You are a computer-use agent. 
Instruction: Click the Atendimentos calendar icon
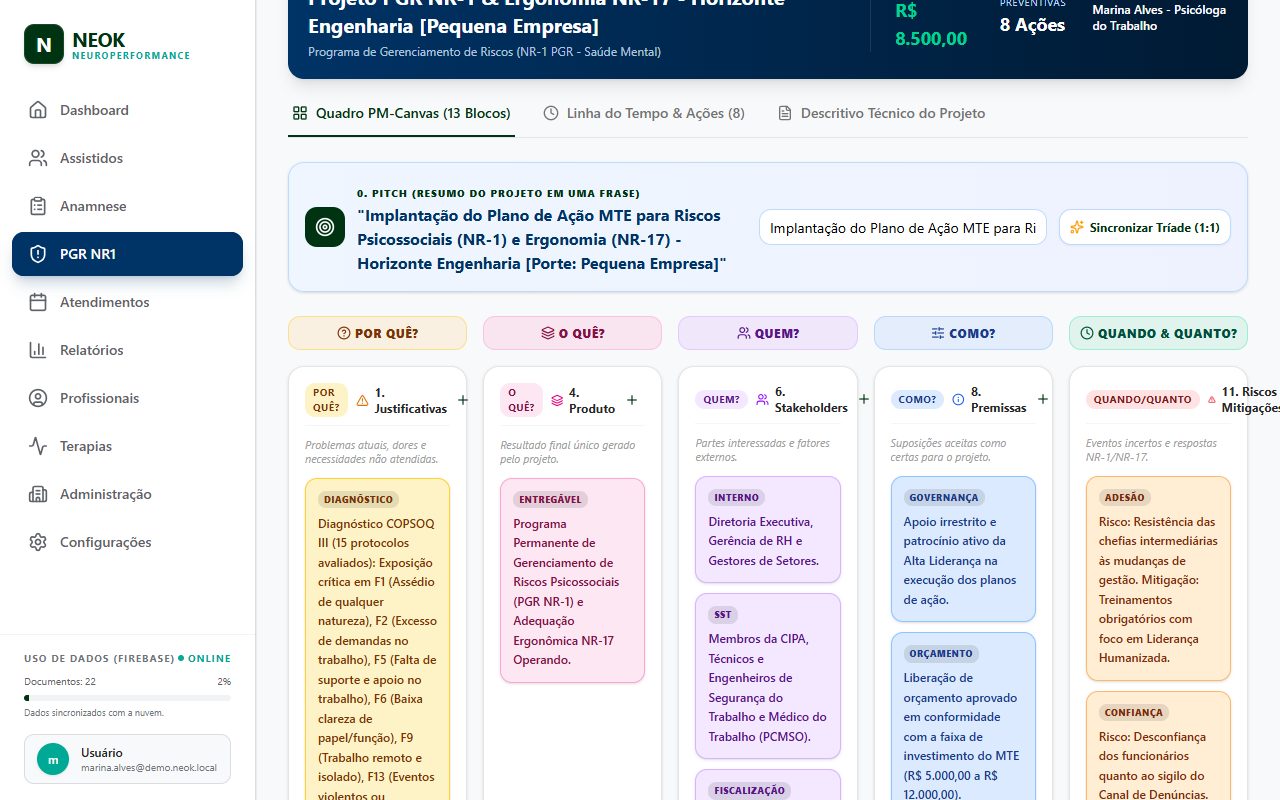click(38, 302)
